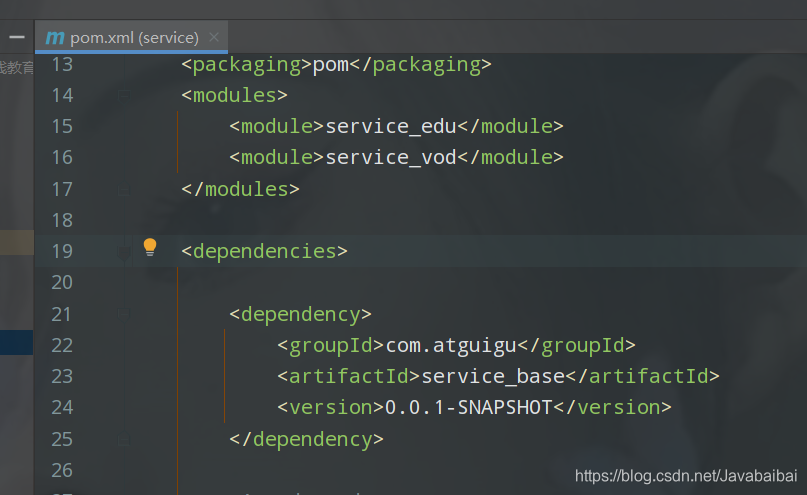Image resolution: width=807 pixels, height=495 pixels.
Task: Select the pom.xml (service) tab
Action: coord(131,37)
